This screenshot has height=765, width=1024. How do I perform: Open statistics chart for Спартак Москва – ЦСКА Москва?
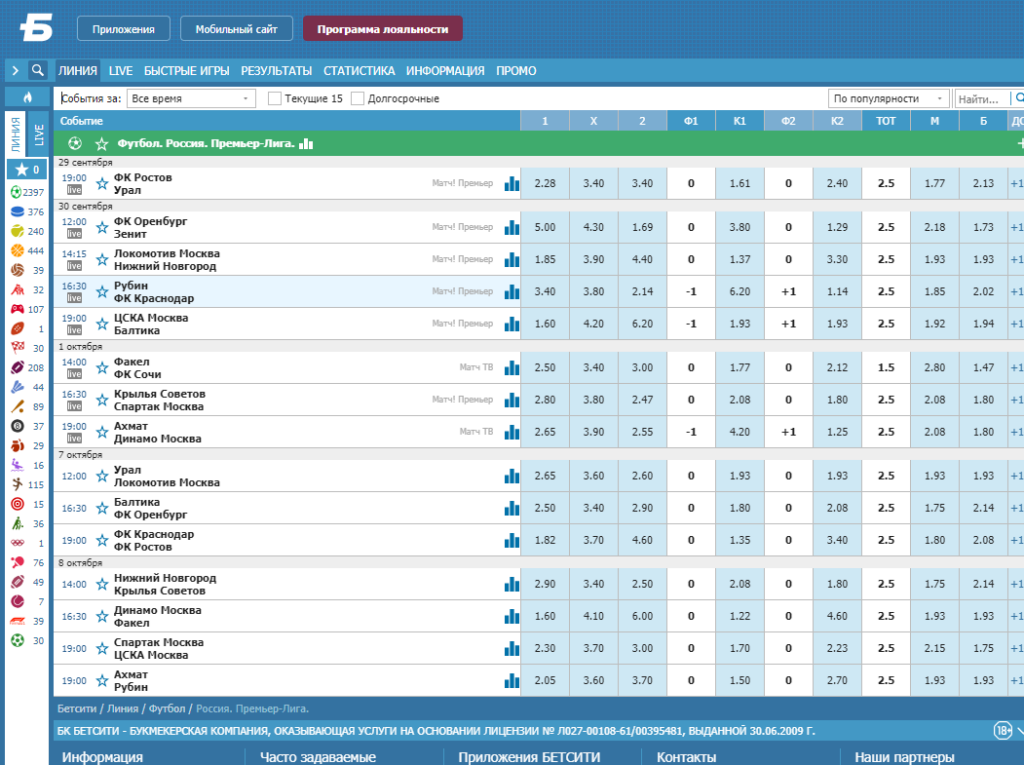click(x=512, y=649)
